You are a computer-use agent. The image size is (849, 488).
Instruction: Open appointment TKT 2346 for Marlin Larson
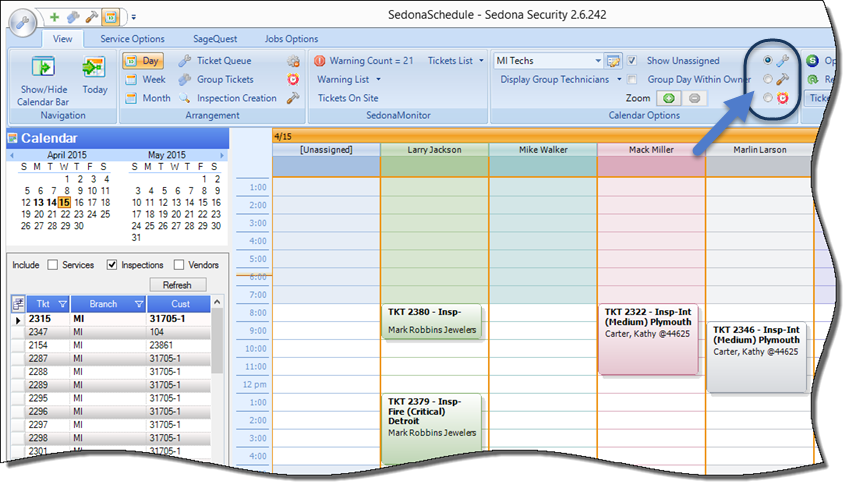756,357
